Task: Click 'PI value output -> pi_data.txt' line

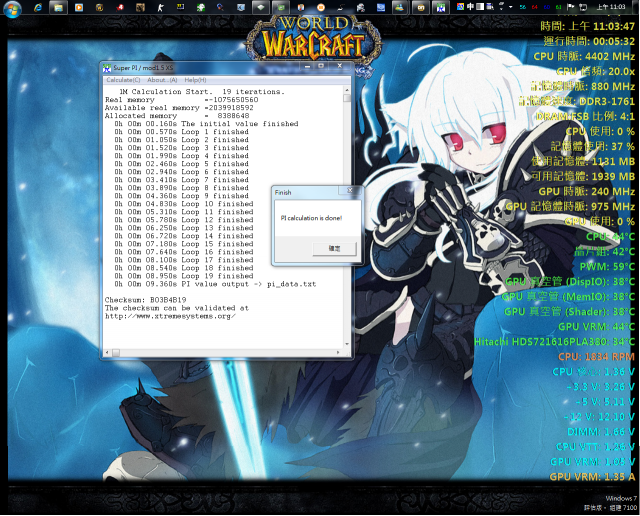Action: [x=215, y=284]
